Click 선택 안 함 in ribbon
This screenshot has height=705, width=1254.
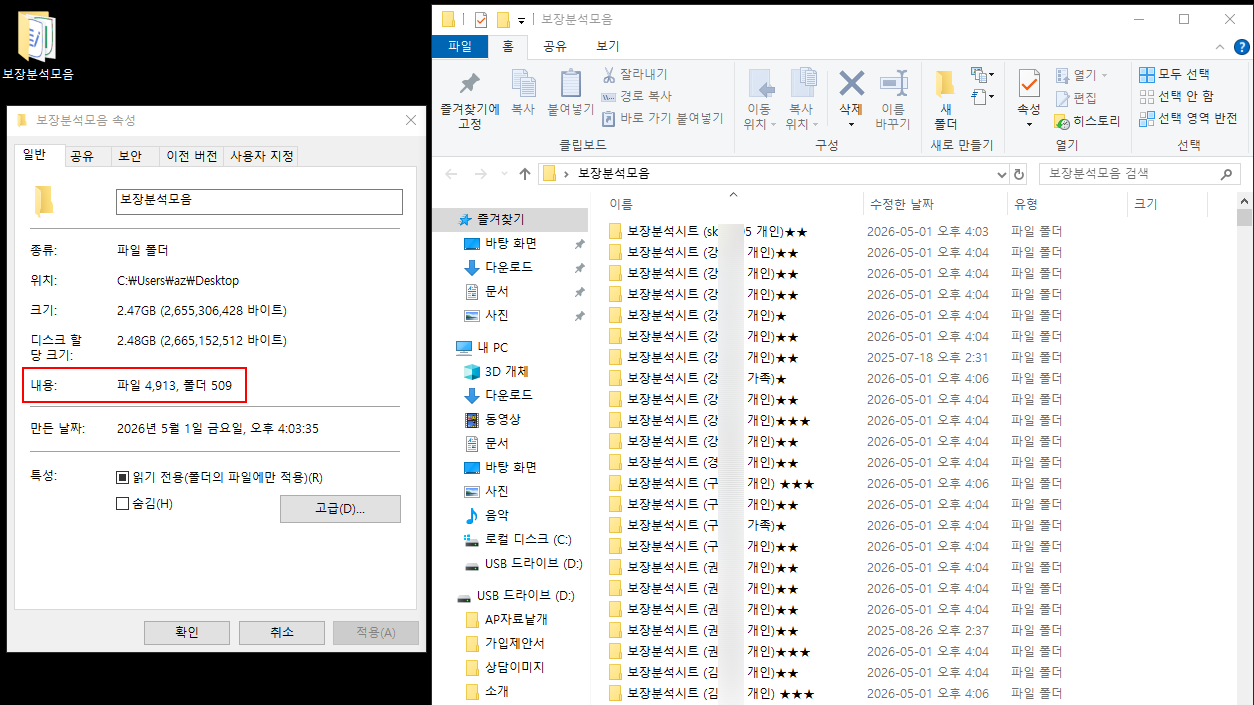coord(1176,96)
